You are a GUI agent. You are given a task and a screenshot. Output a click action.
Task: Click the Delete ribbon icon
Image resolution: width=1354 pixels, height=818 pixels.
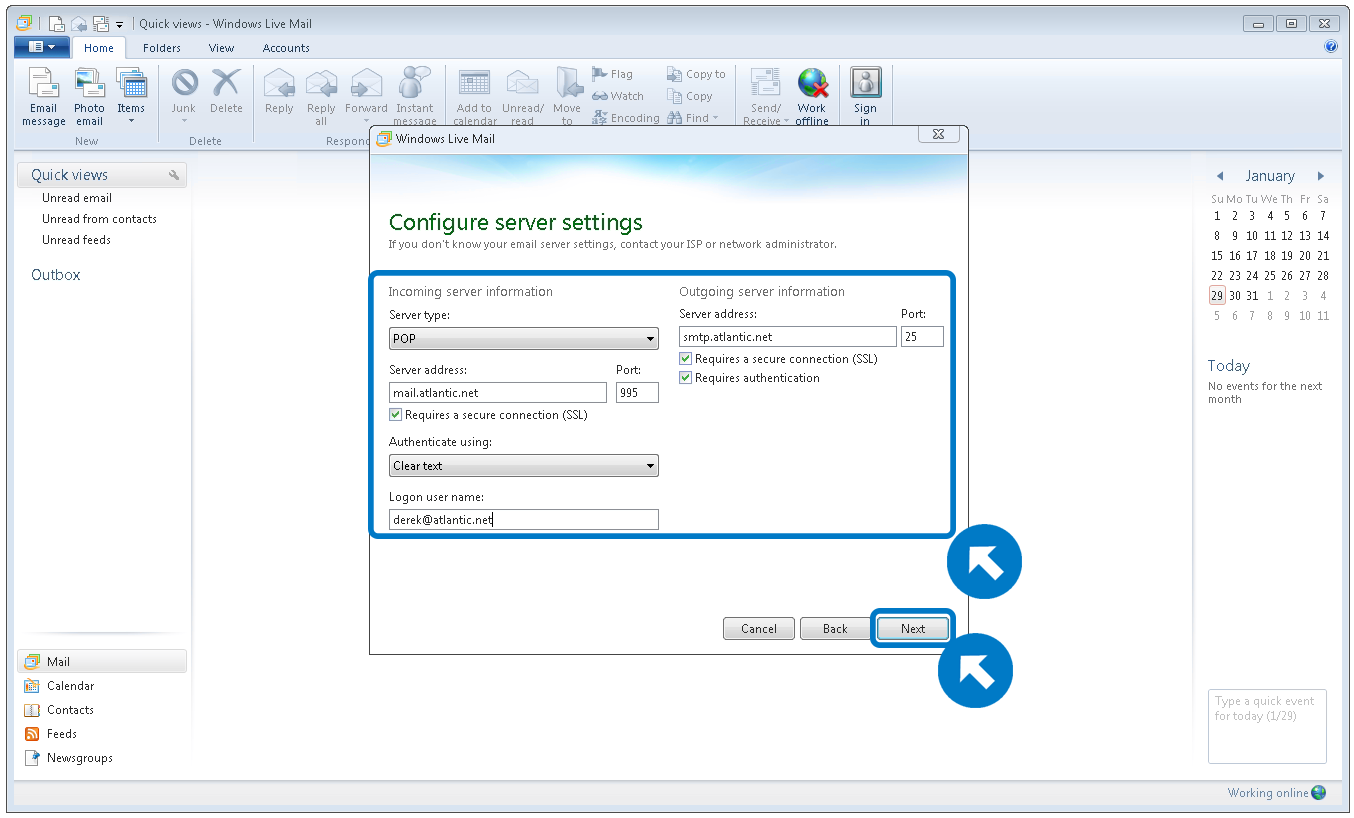click(x=226, y=92)
